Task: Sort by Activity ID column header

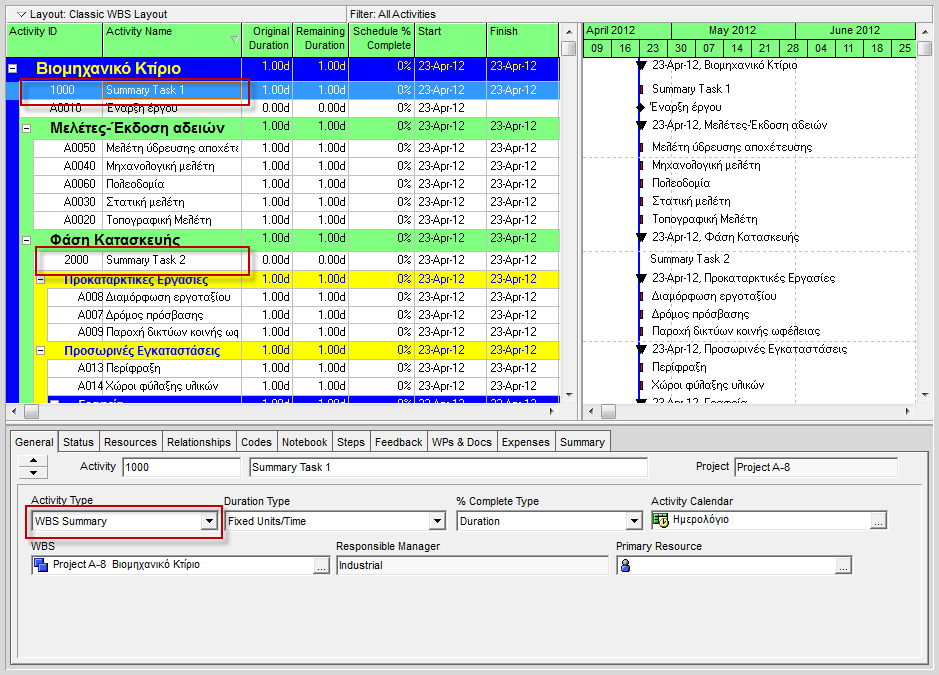Action: click(x=54, y=40)
